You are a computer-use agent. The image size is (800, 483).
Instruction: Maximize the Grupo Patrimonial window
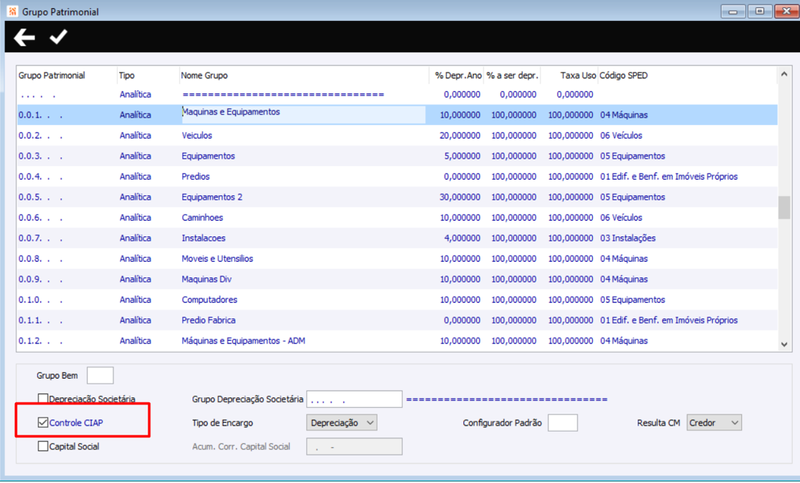pyautogui.click(x=760, y=11)
